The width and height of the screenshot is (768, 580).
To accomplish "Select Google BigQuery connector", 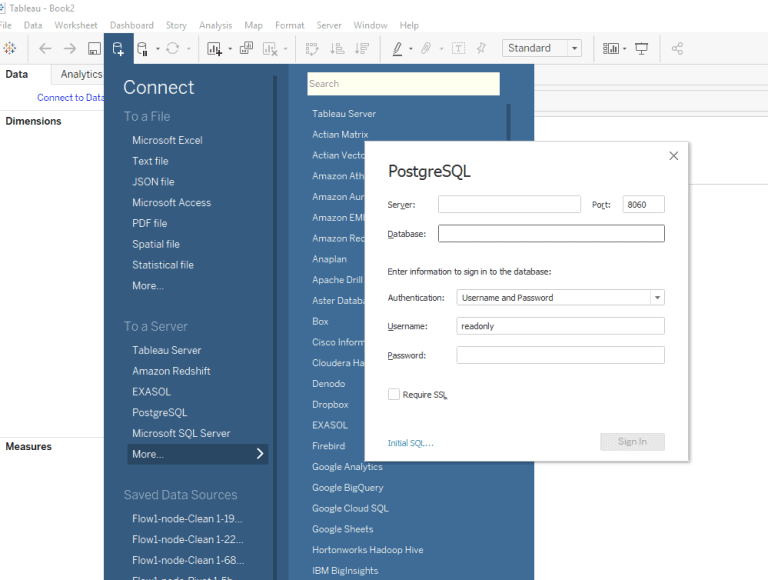I will (x=347, y=487).
